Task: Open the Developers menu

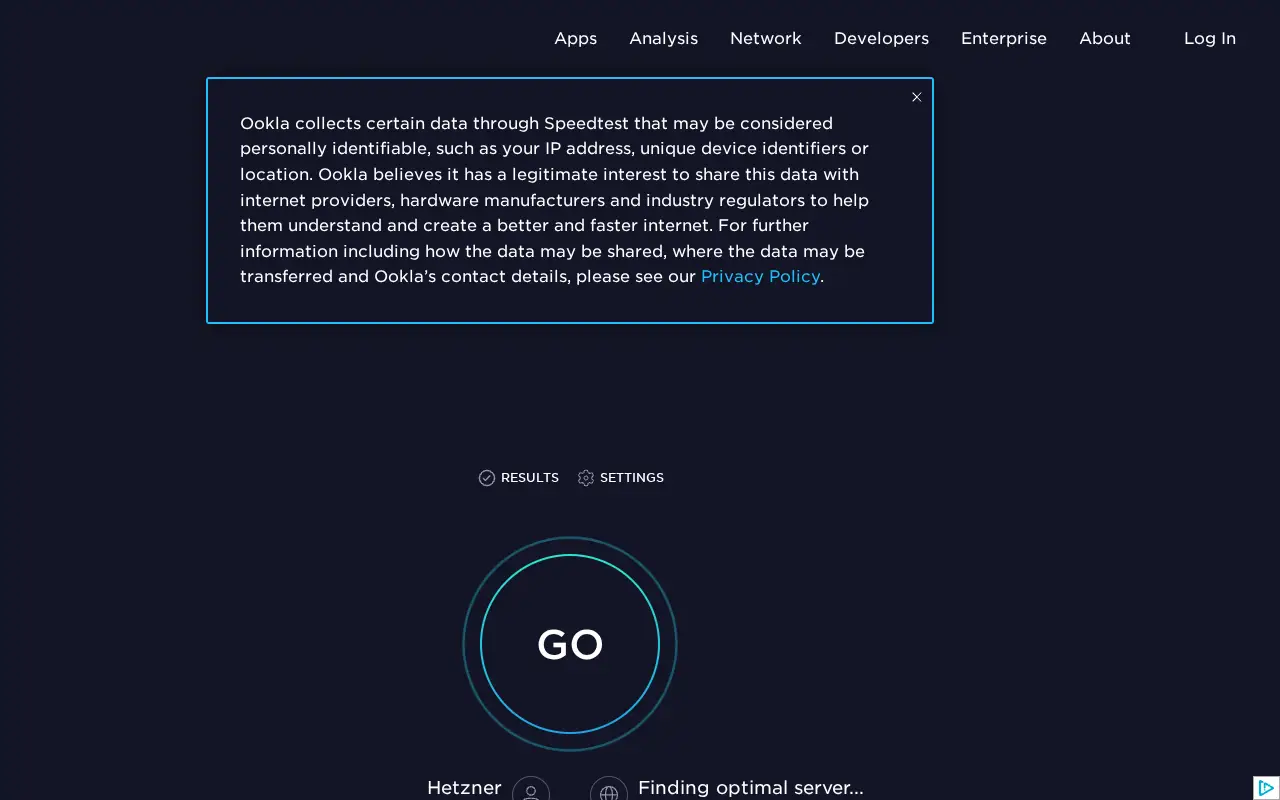Action: tap(882, 38)
